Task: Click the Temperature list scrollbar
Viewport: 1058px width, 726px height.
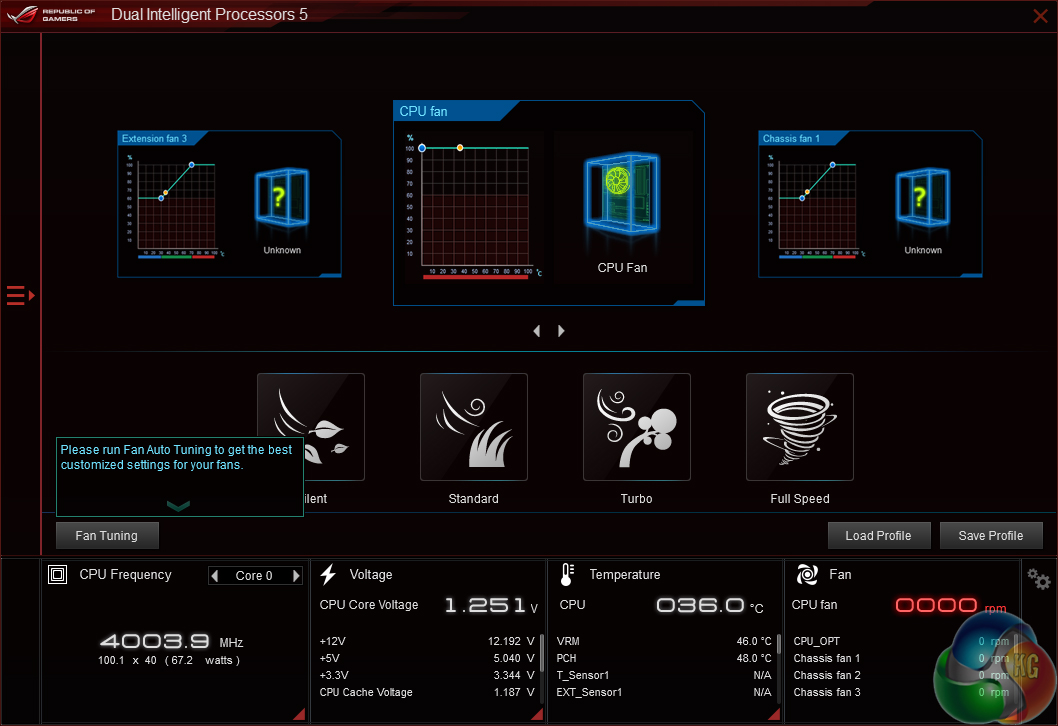Action: pyautogui.click(x=779, y=644)
